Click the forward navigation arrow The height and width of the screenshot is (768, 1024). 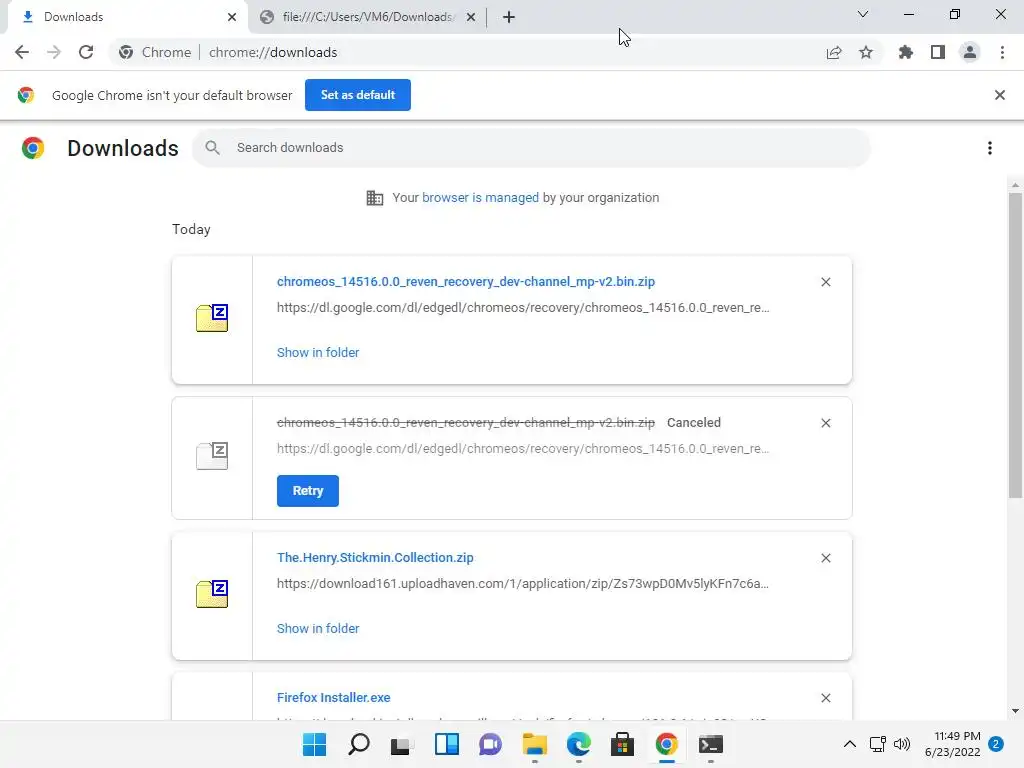point(54,52)
